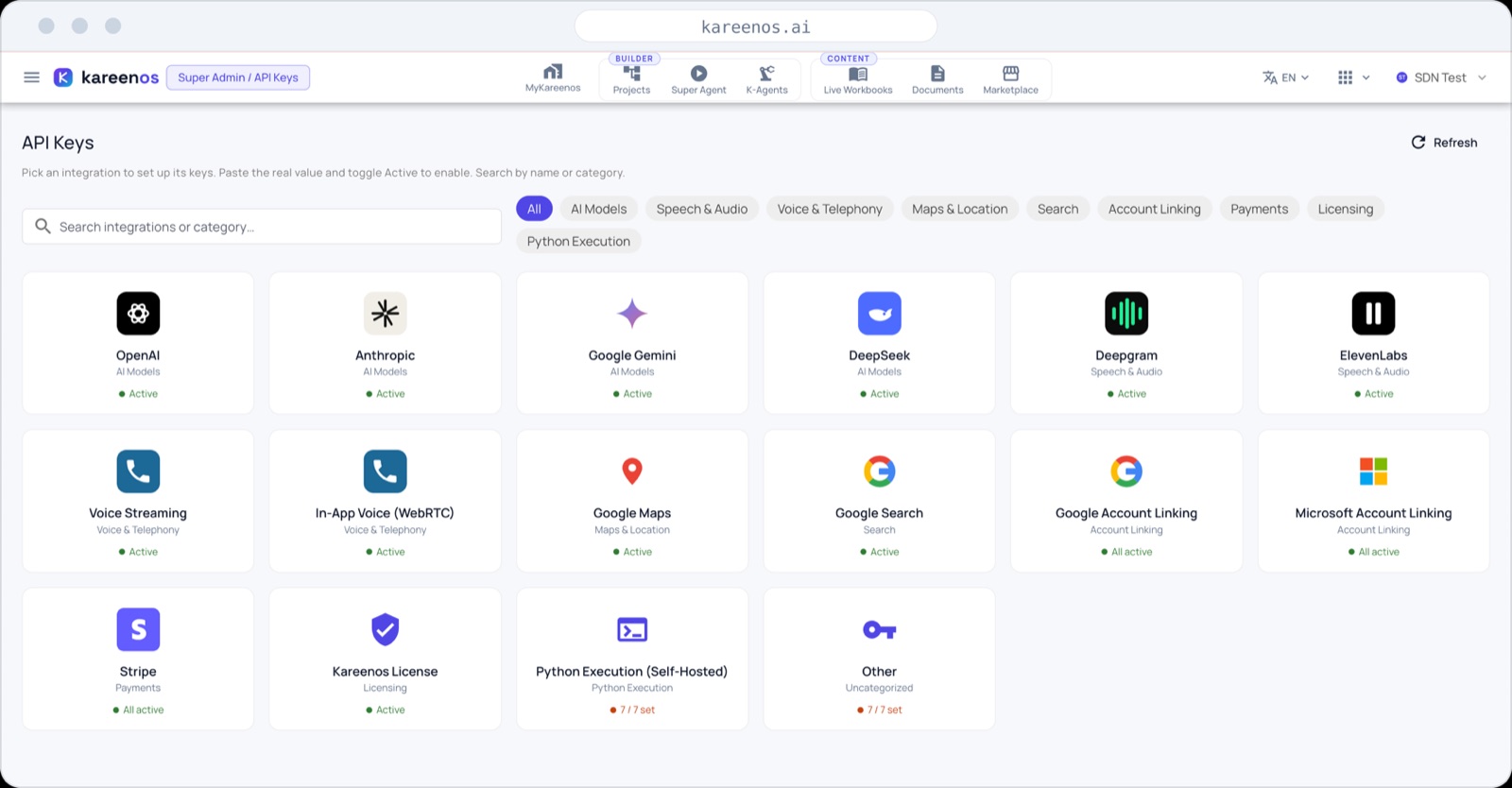Click the Python Execution 7 / 7 set status
Viewport: 1512px width, 788px height.
(632, 710)
